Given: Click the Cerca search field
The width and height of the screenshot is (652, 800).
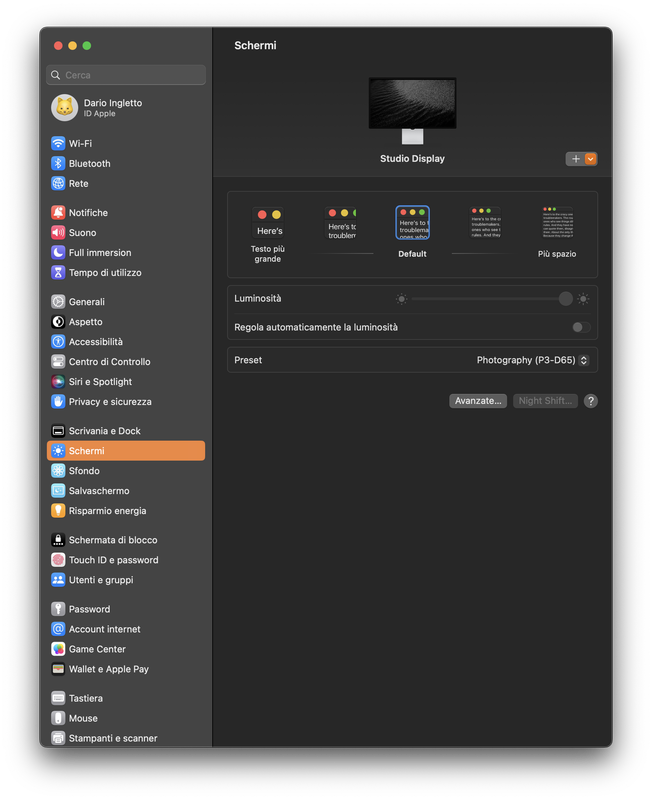Looking at the screenshot, I should pos(126,75).
